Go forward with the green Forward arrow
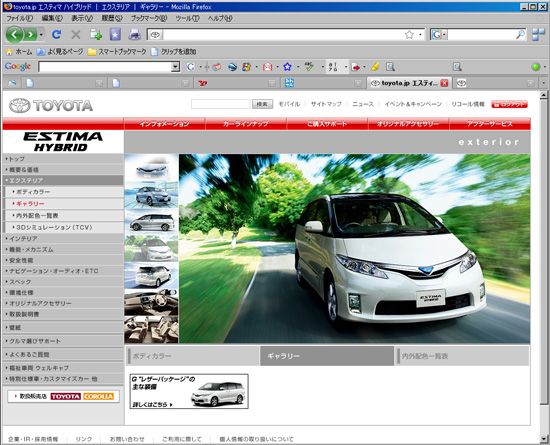 tap(31, 35)
